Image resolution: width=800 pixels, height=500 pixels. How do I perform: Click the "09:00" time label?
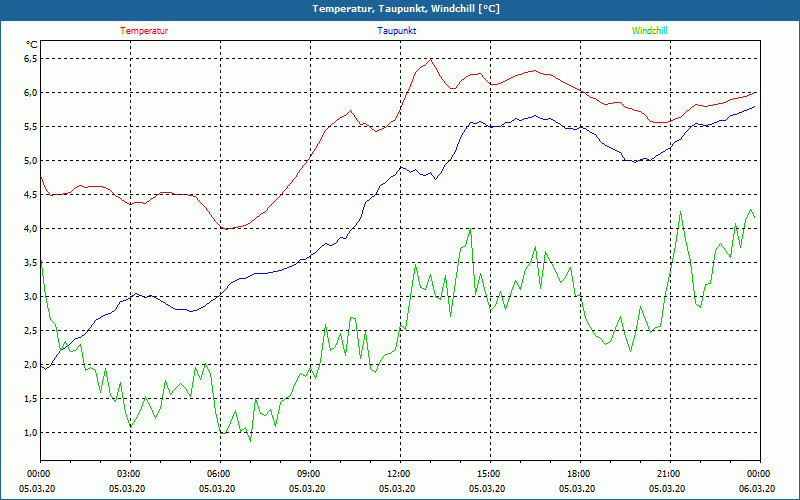[308, 474]
